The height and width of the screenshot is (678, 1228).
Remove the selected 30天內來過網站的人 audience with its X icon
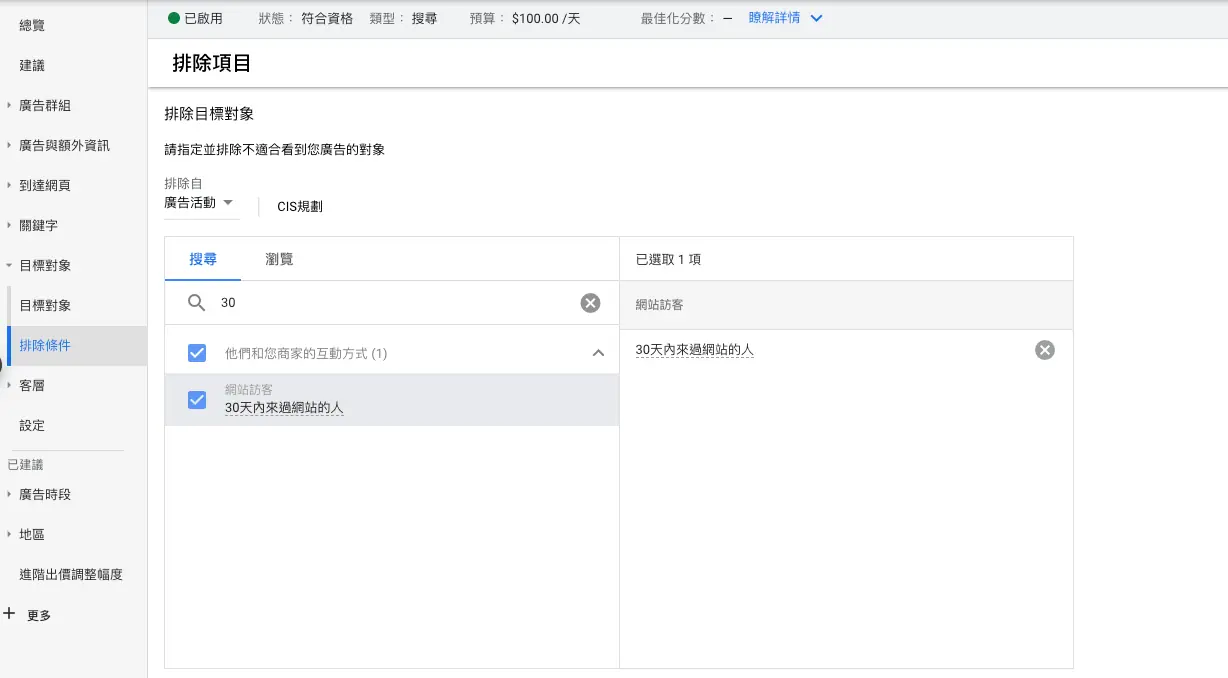1045,350
